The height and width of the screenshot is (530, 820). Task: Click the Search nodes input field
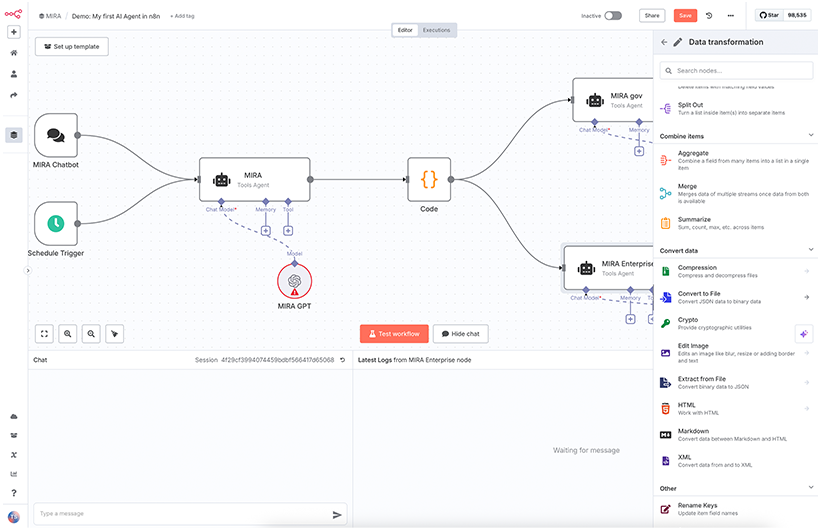[736, 71]
